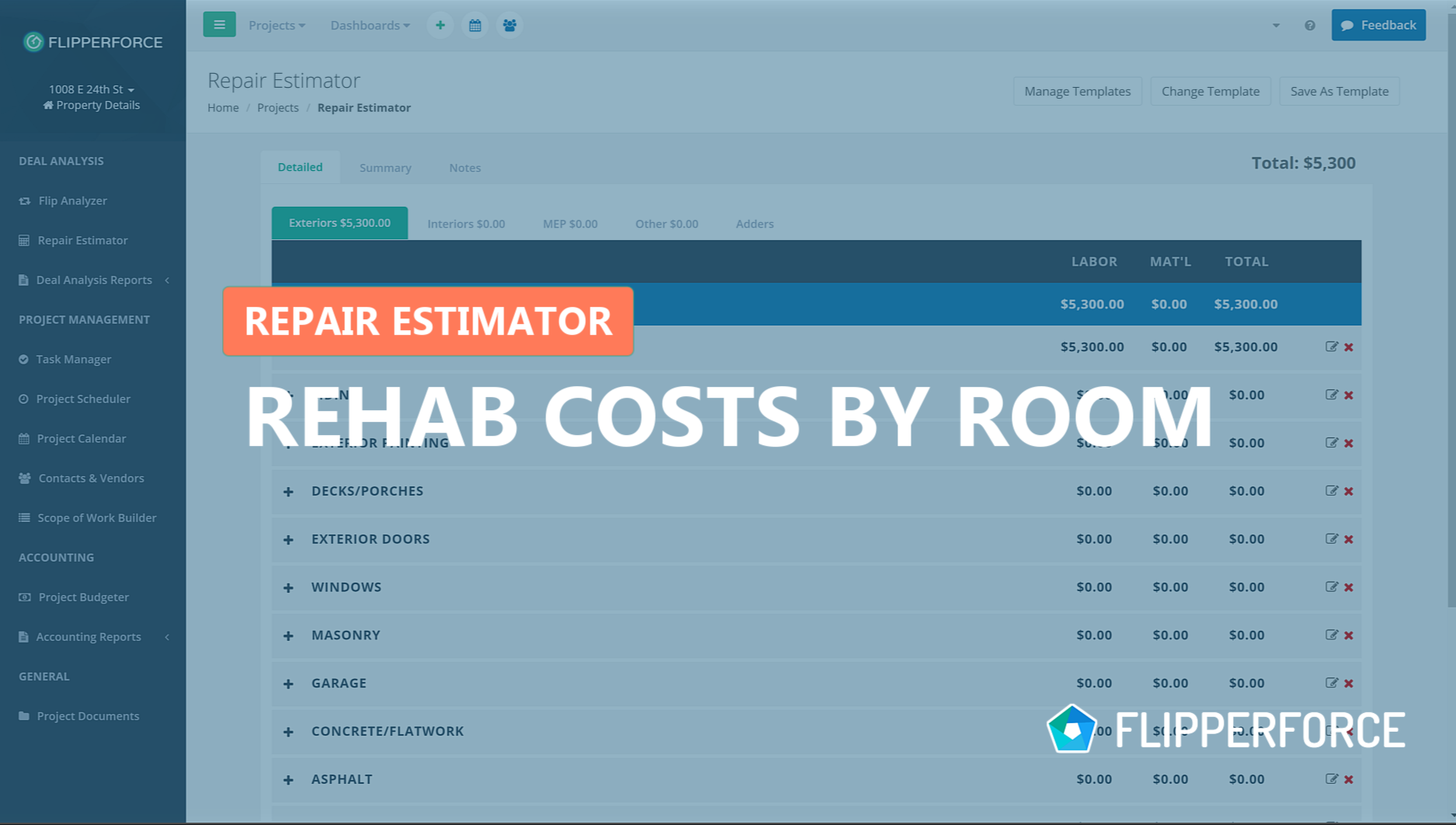1456x825 pixels.
Task: Open the top-right user dropdown caret
Action: 1276,26
